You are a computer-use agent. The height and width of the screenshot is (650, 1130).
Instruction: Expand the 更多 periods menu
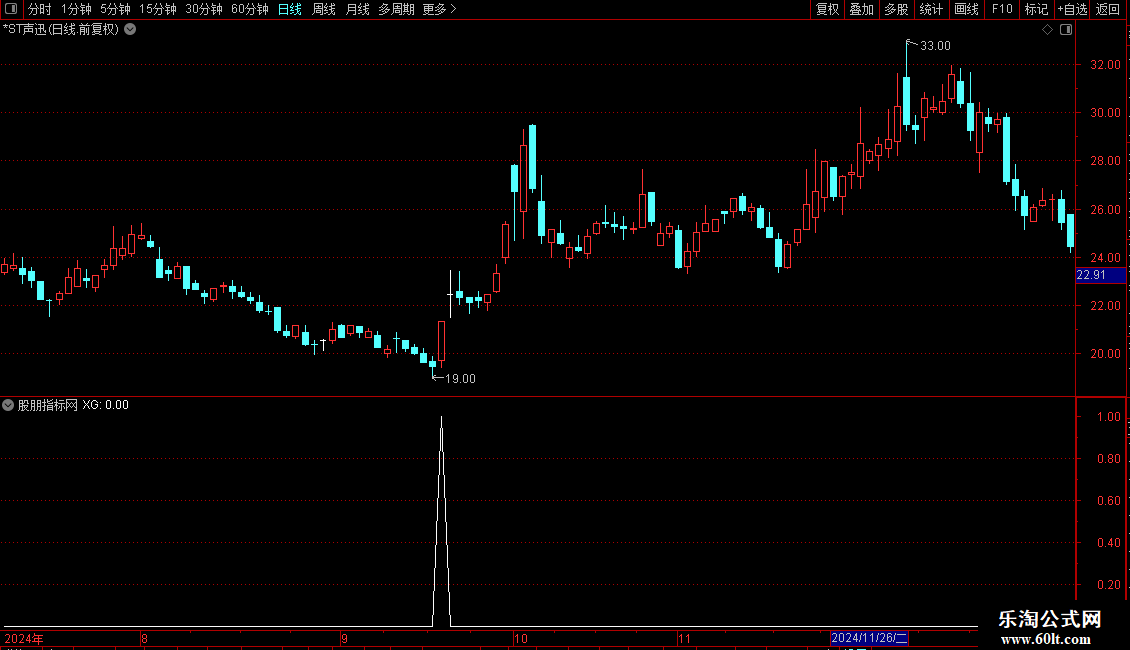coord(440,9)
